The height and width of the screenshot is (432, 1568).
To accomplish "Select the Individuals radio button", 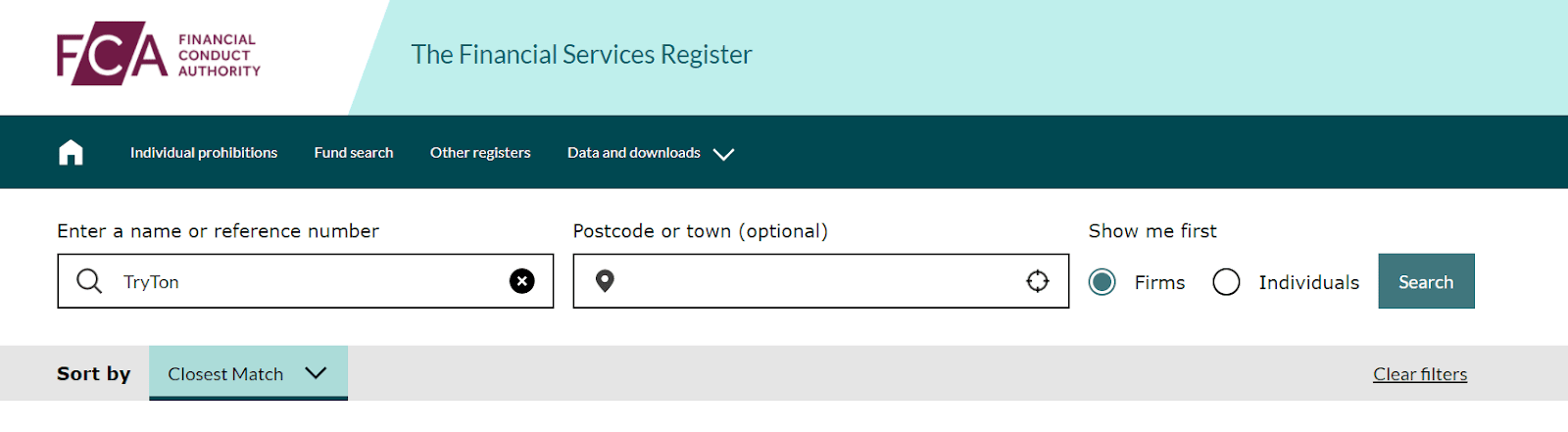I will coord(1226,282).
